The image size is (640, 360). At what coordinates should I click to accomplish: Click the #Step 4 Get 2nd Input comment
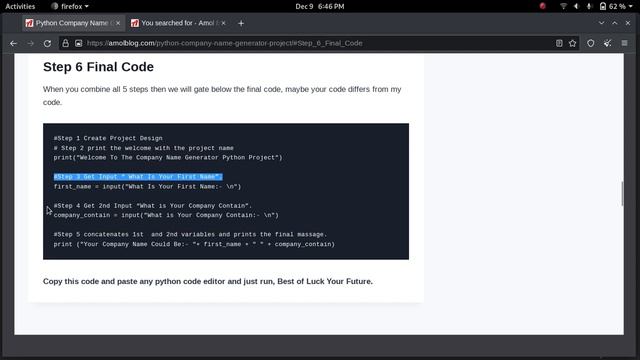(153, 206)
